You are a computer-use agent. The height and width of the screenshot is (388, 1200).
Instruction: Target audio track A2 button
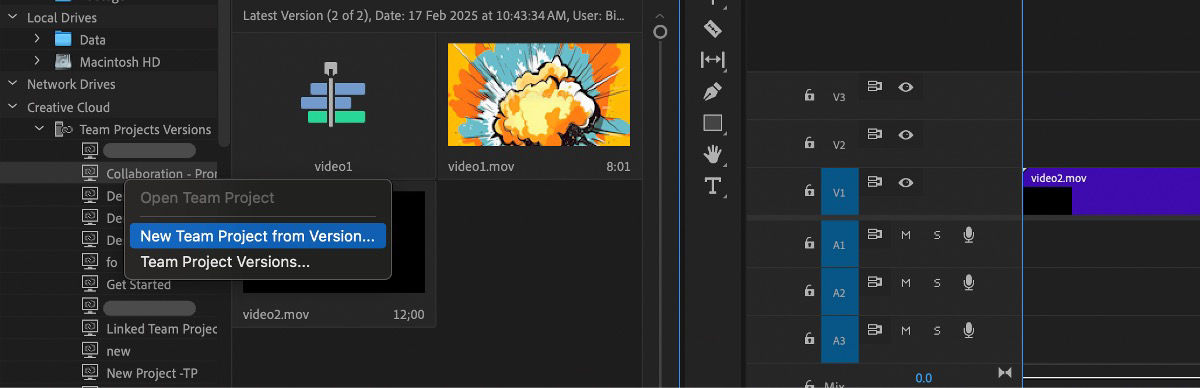(839, 292)
